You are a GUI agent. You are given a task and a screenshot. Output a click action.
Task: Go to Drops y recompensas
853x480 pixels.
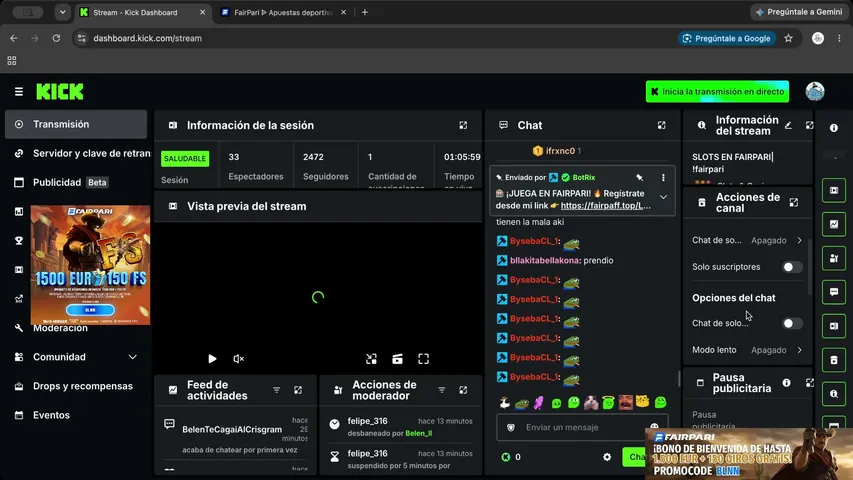pyautogui.click(x=76, y=386)
